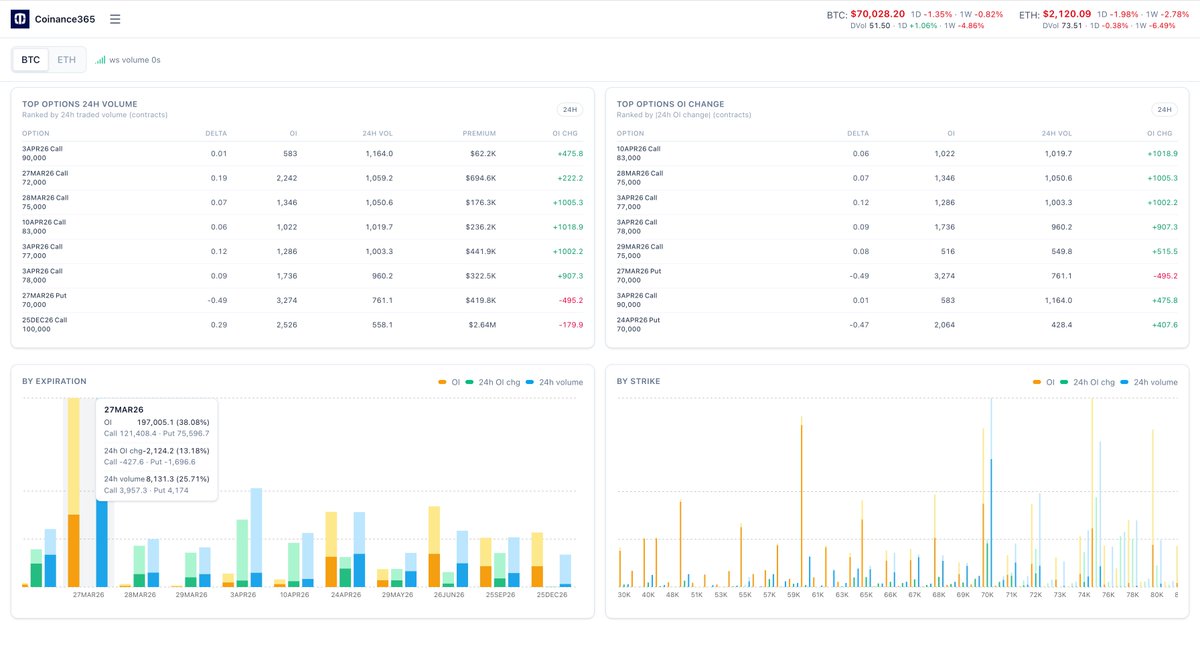The width and height of the screenshot is (1200, 646).
Task: Click OI change -179.9 value
Action: pyautogui.click(x=569, y=324)
